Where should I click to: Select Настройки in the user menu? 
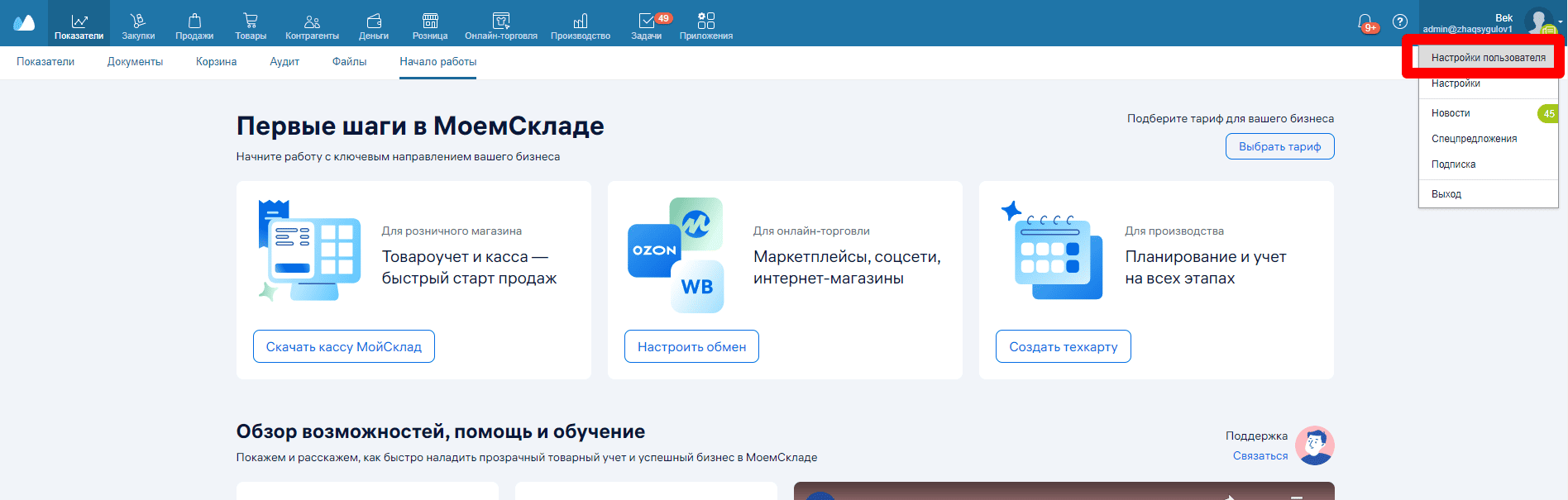point(1488,83)
